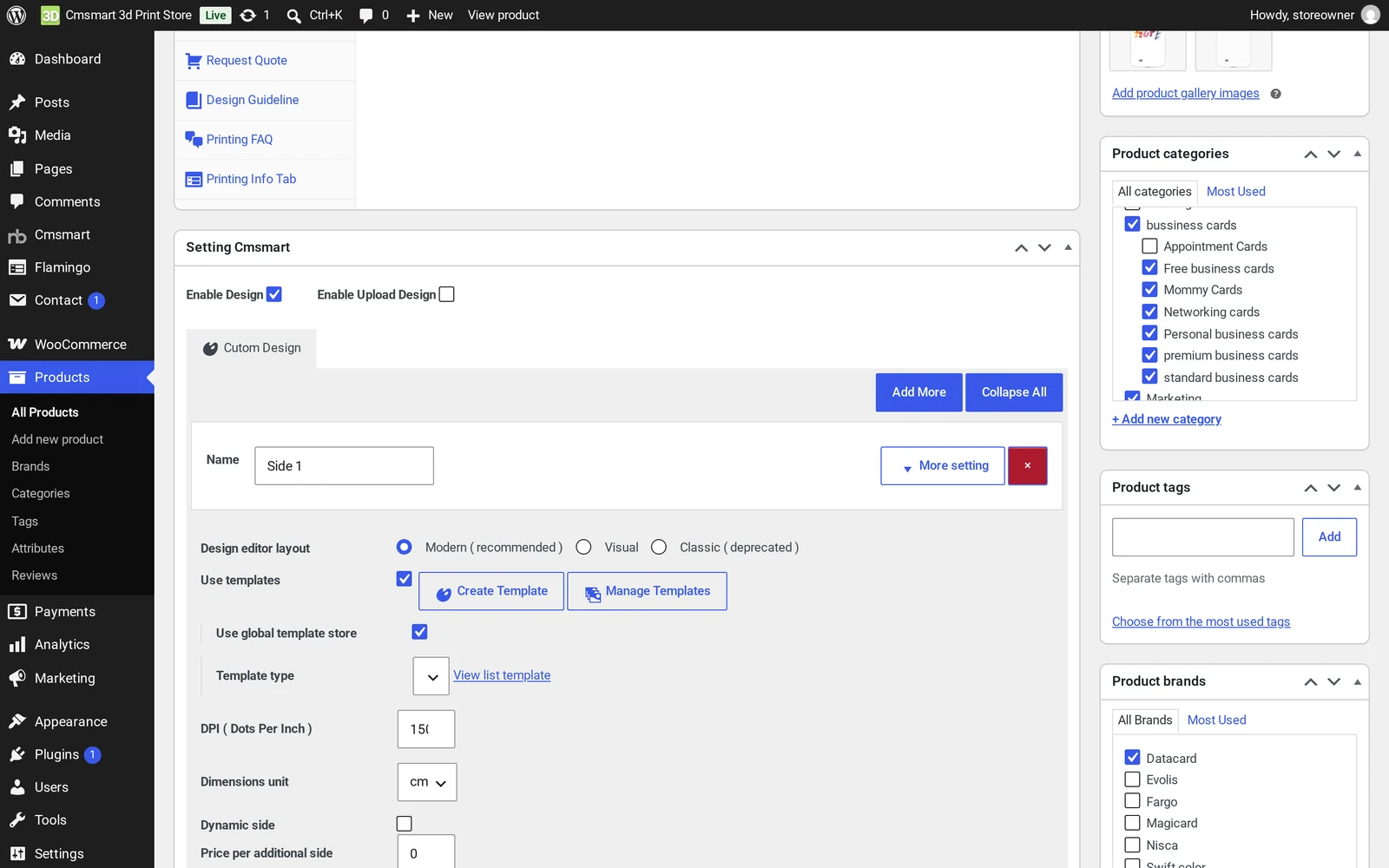Open the Cutom Design tab

pos(252,348)
